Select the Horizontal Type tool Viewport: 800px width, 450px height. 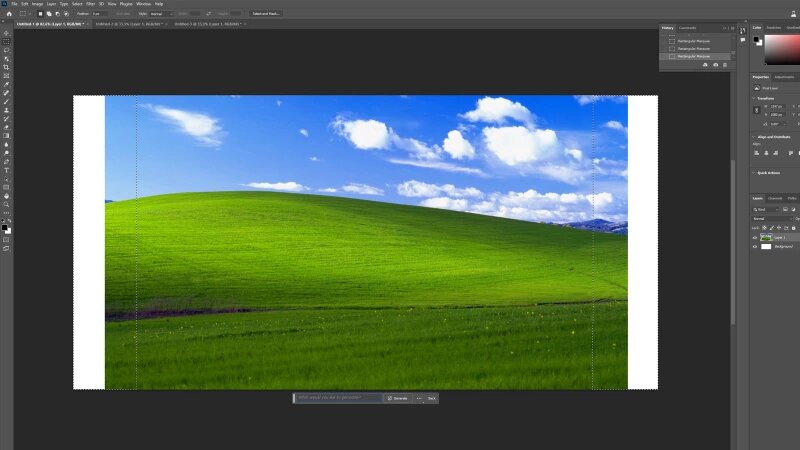6,170
